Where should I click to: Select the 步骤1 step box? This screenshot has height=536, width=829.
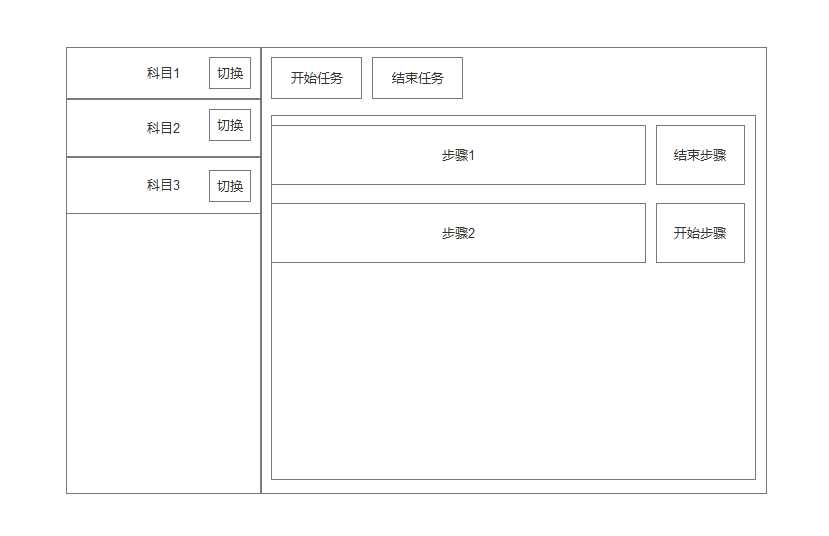(458, 155)
